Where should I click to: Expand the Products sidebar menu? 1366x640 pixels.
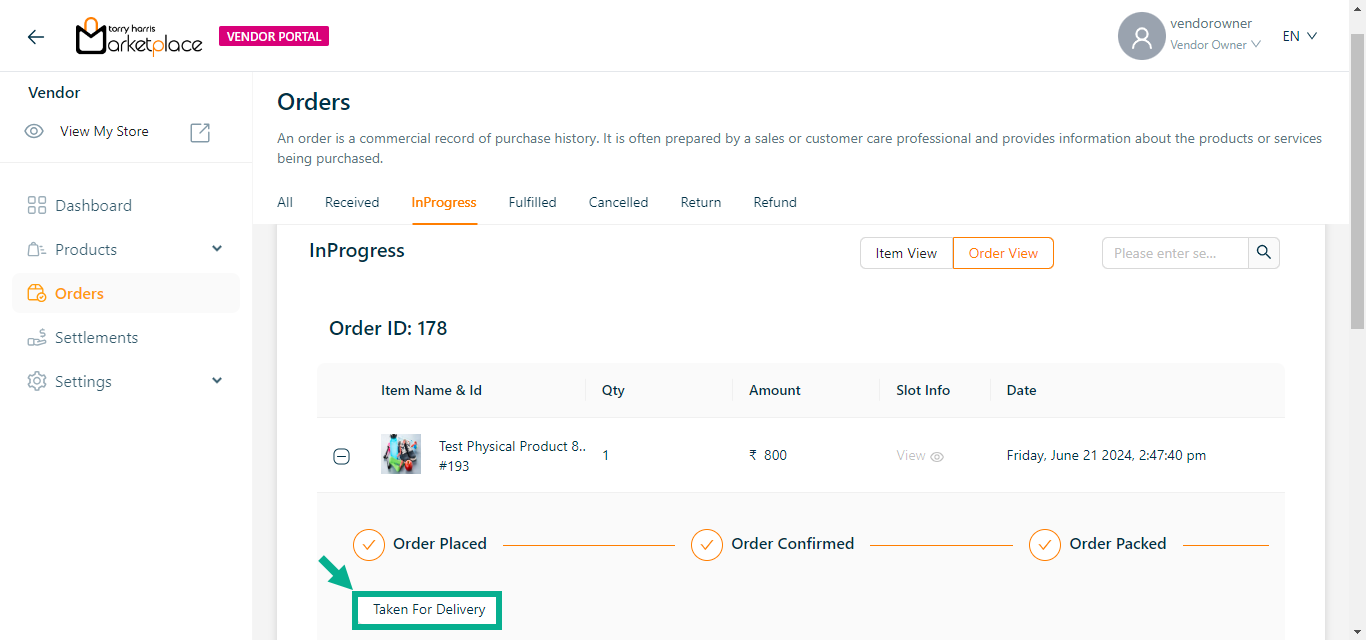217,249
